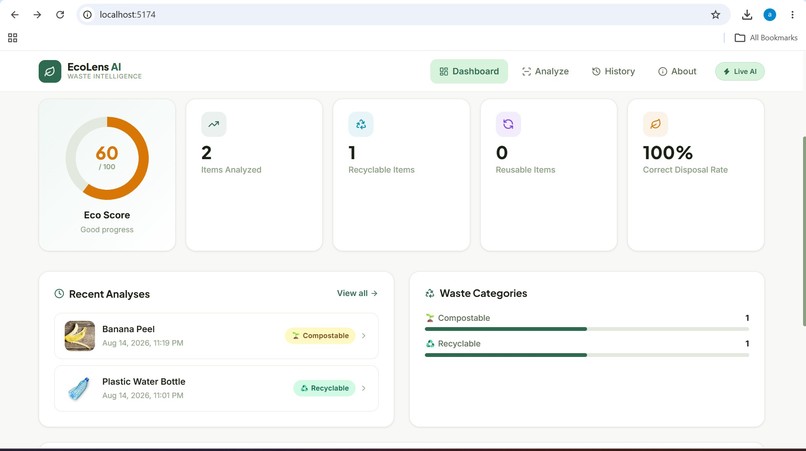This screenshot has height=451, width=806.
Task: Go to the About page
Action: click(677, 71)
